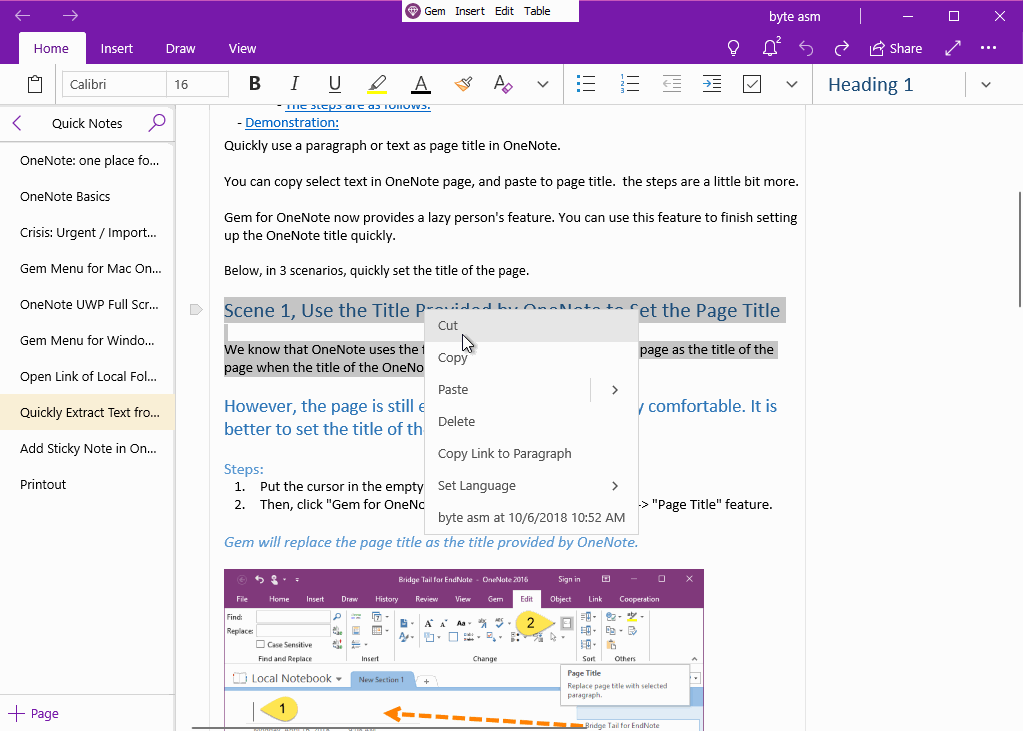
Task: Choose Copy in context menu
Action: click(x=531, y=358)
